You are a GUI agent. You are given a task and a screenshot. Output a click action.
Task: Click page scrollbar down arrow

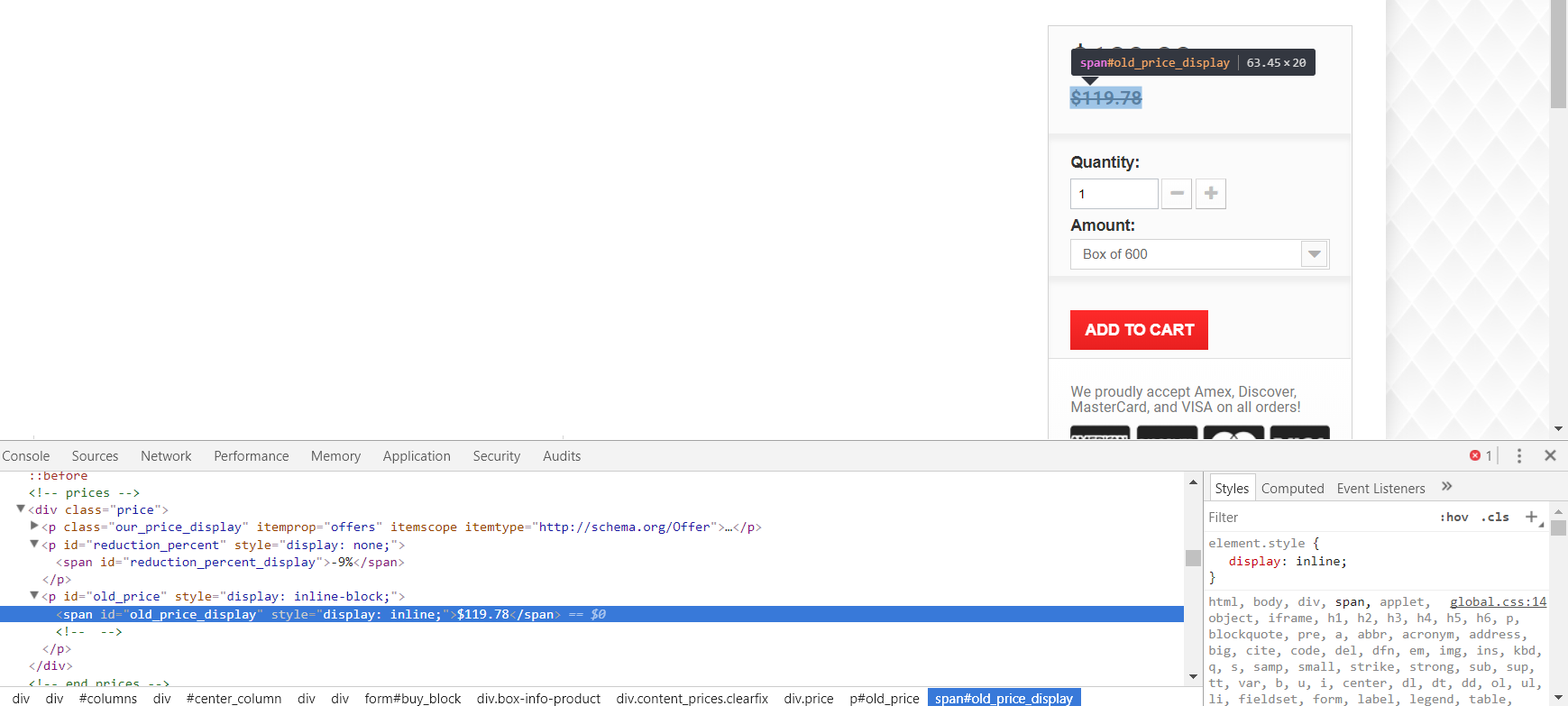1558,428
